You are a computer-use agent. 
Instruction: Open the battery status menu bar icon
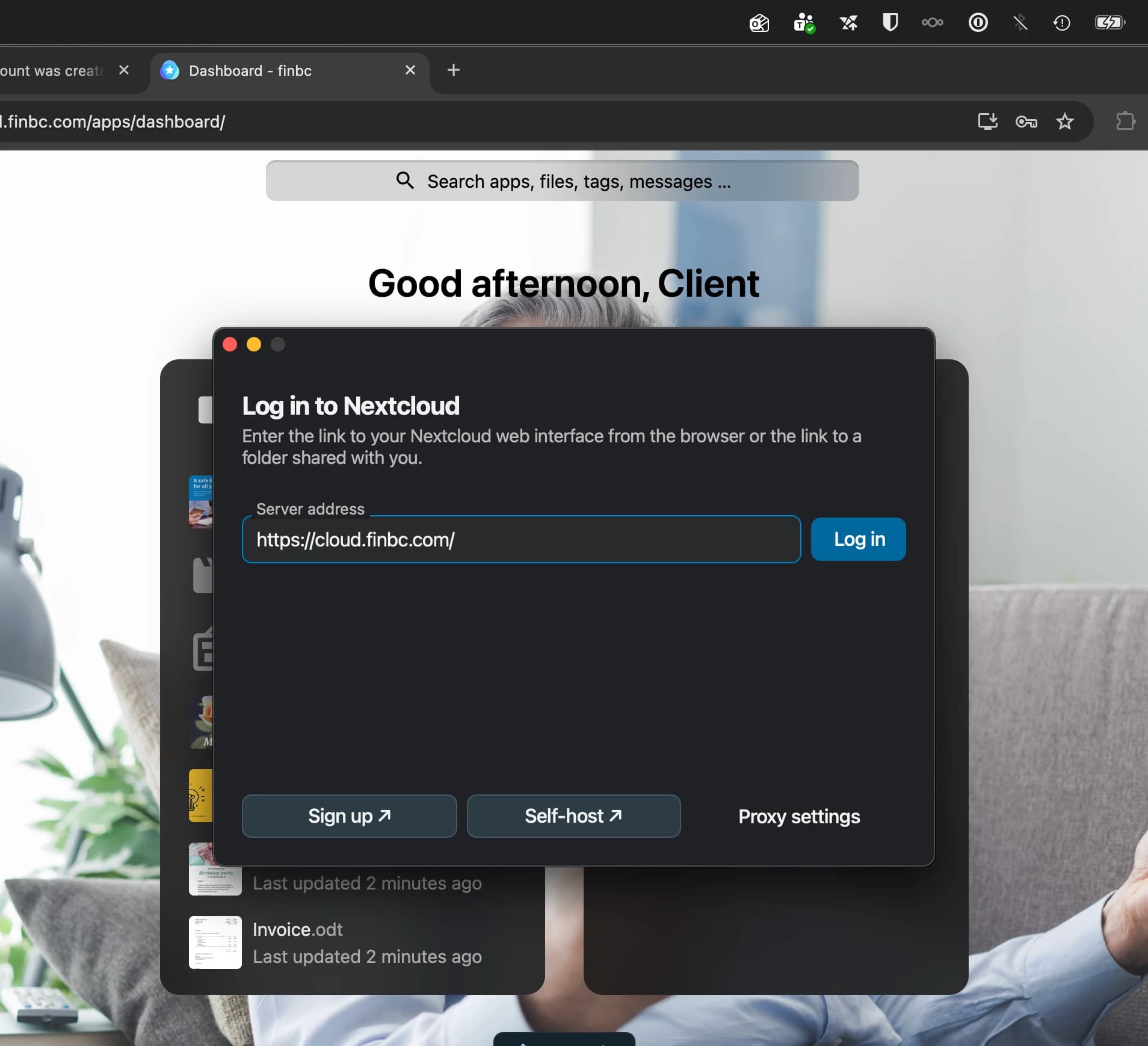point(1109,23)
